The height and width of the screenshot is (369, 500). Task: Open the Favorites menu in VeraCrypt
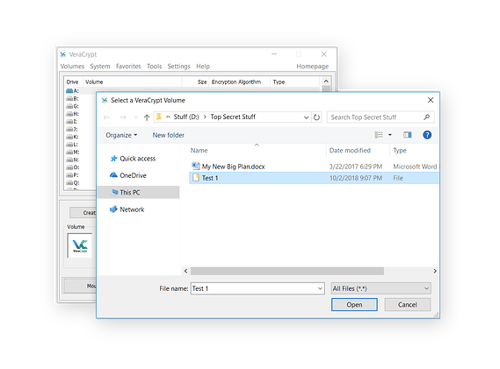(x=128, y=66)
